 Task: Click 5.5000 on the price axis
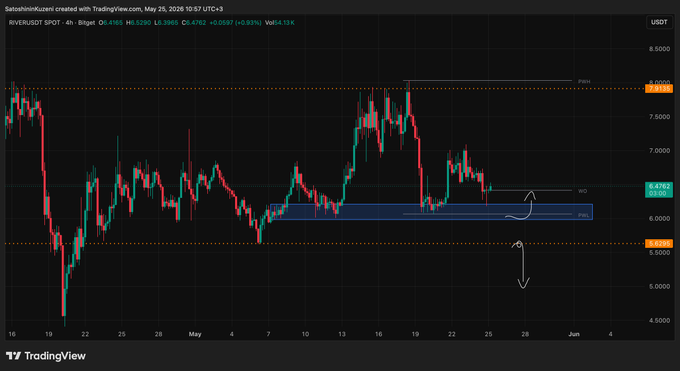(x=659, y=253)
